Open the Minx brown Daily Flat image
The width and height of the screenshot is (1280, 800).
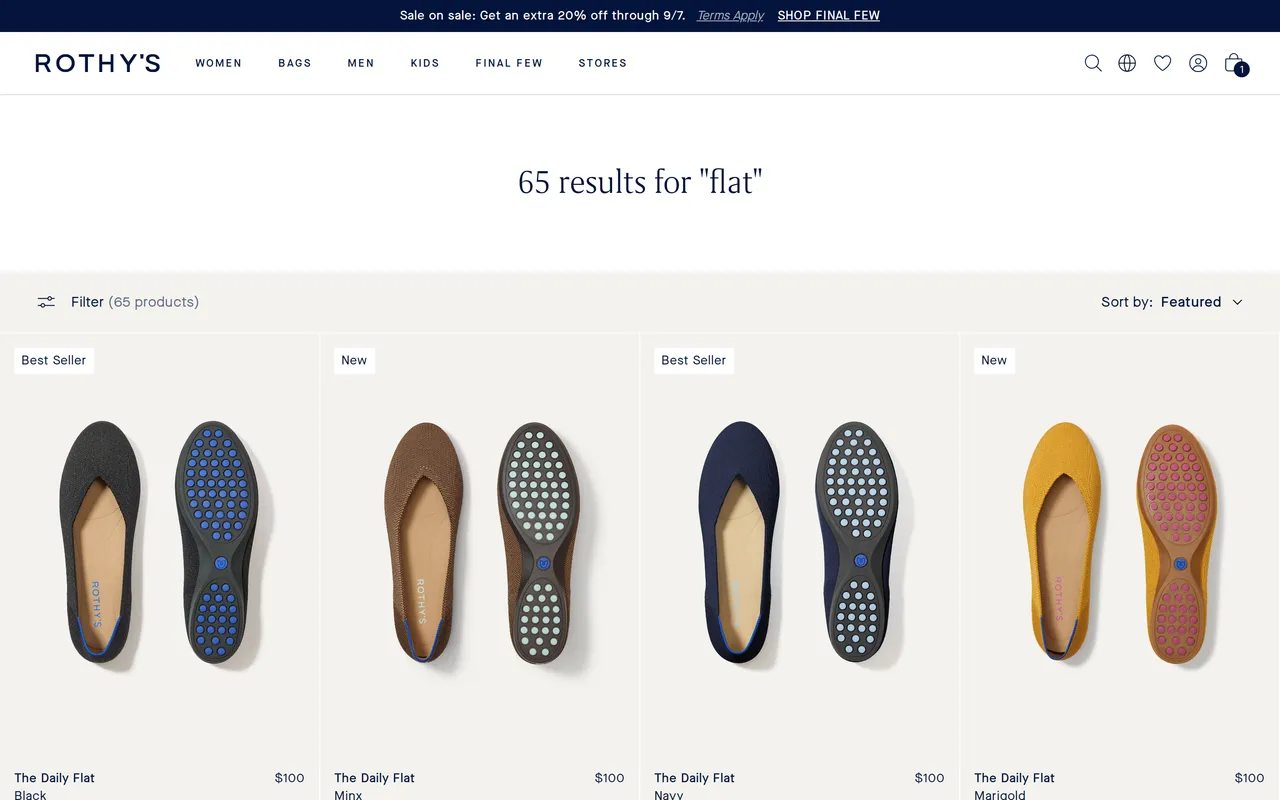coord(480,547)
